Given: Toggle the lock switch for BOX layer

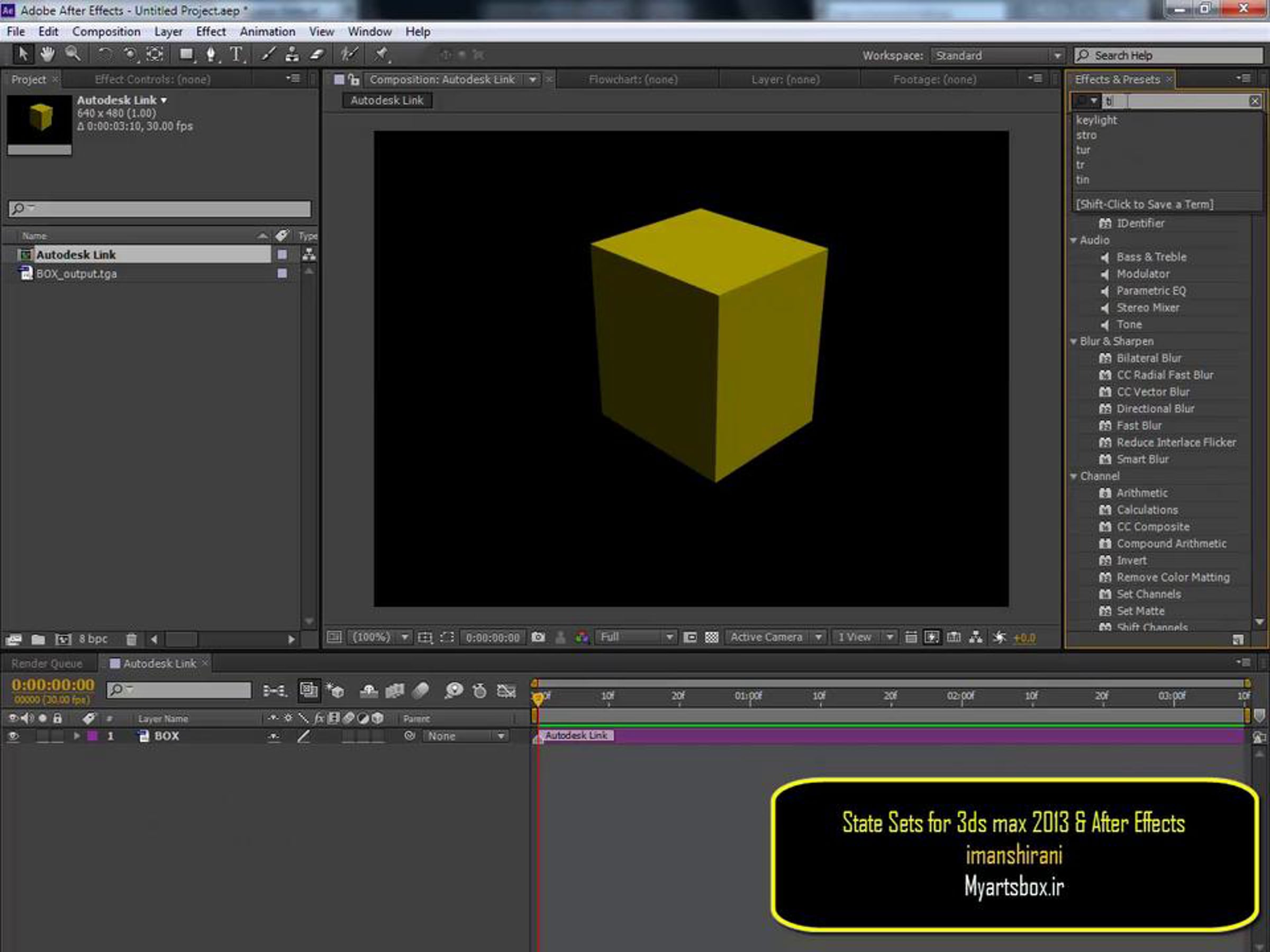Looking at the screenshot, I should tap(57, 736).
